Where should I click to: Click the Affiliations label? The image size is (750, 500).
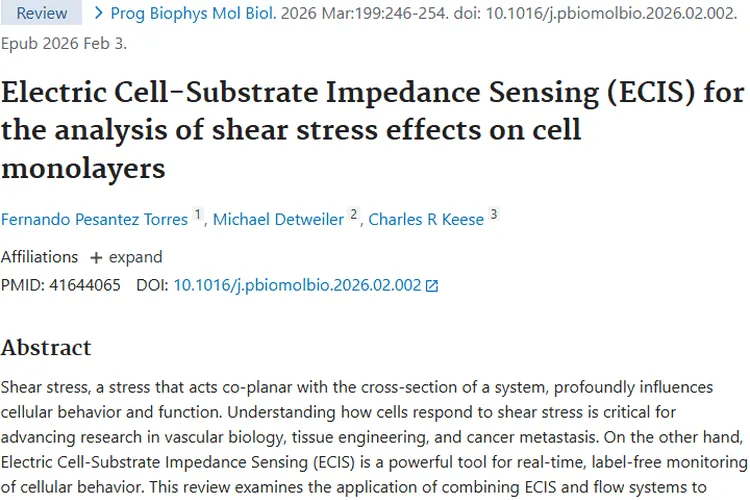(39, 257)
